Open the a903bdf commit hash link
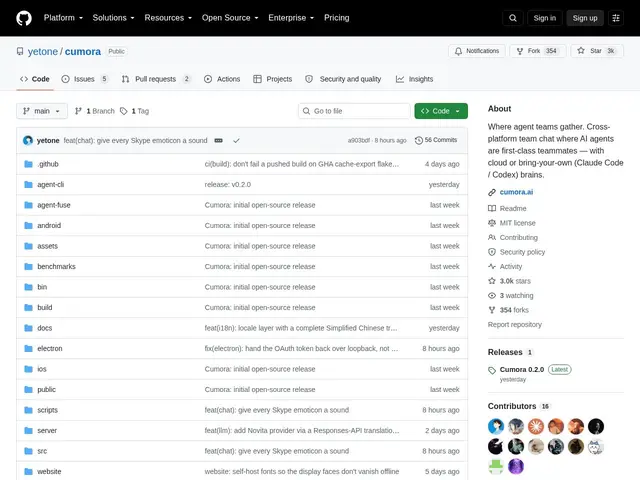 tap(358, 140)
